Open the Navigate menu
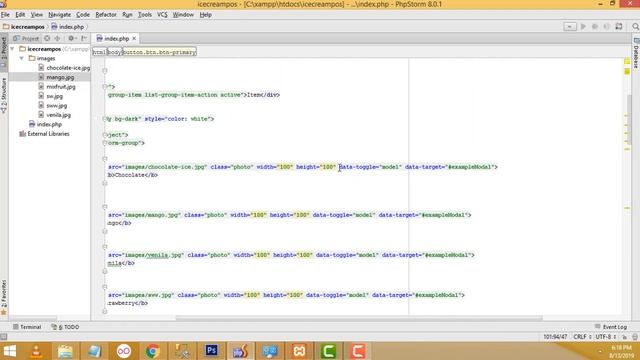Screen dimensions: 640x360 [x=60, y=15]
